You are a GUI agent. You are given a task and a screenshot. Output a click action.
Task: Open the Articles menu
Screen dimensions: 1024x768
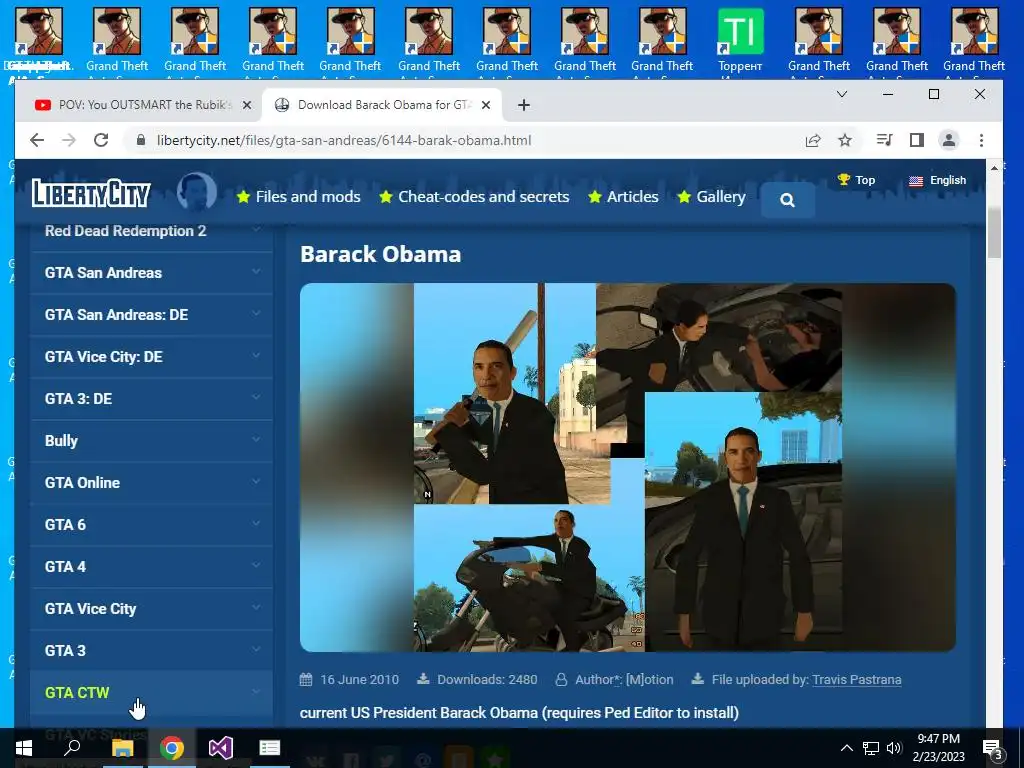623,197
